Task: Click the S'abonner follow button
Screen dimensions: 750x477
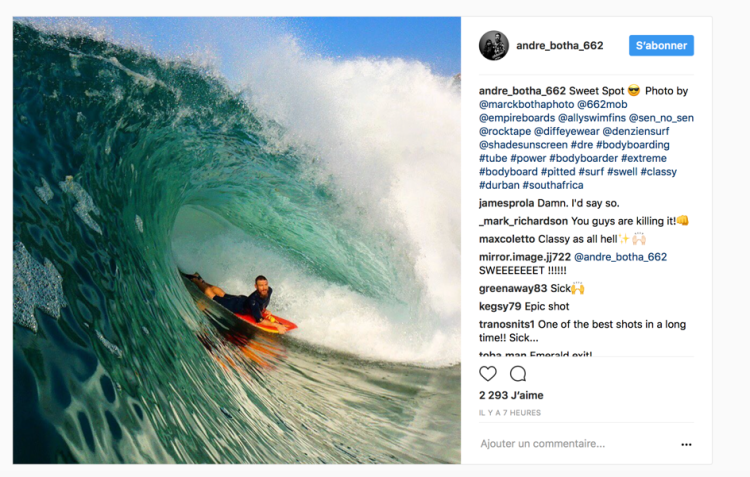Action: (661, 45)
